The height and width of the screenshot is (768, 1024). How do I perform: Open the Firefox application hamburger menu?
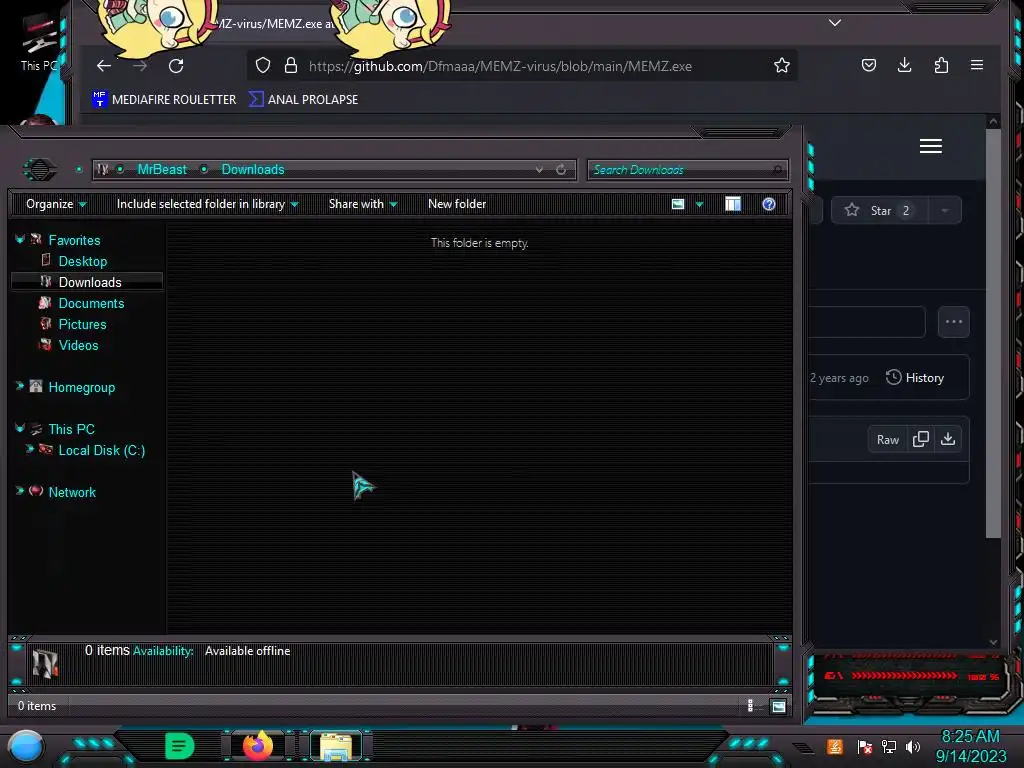977,65
